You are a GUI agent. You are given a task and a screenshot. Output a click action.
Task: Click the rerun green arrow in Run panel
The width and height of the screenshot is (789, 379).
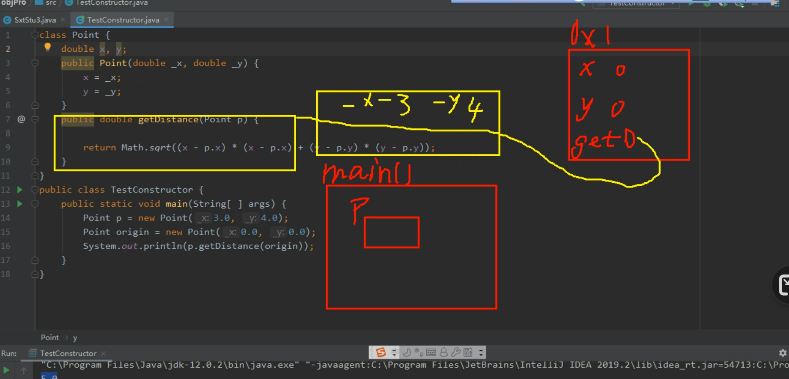pyautogui.click(x=7, y=371)
